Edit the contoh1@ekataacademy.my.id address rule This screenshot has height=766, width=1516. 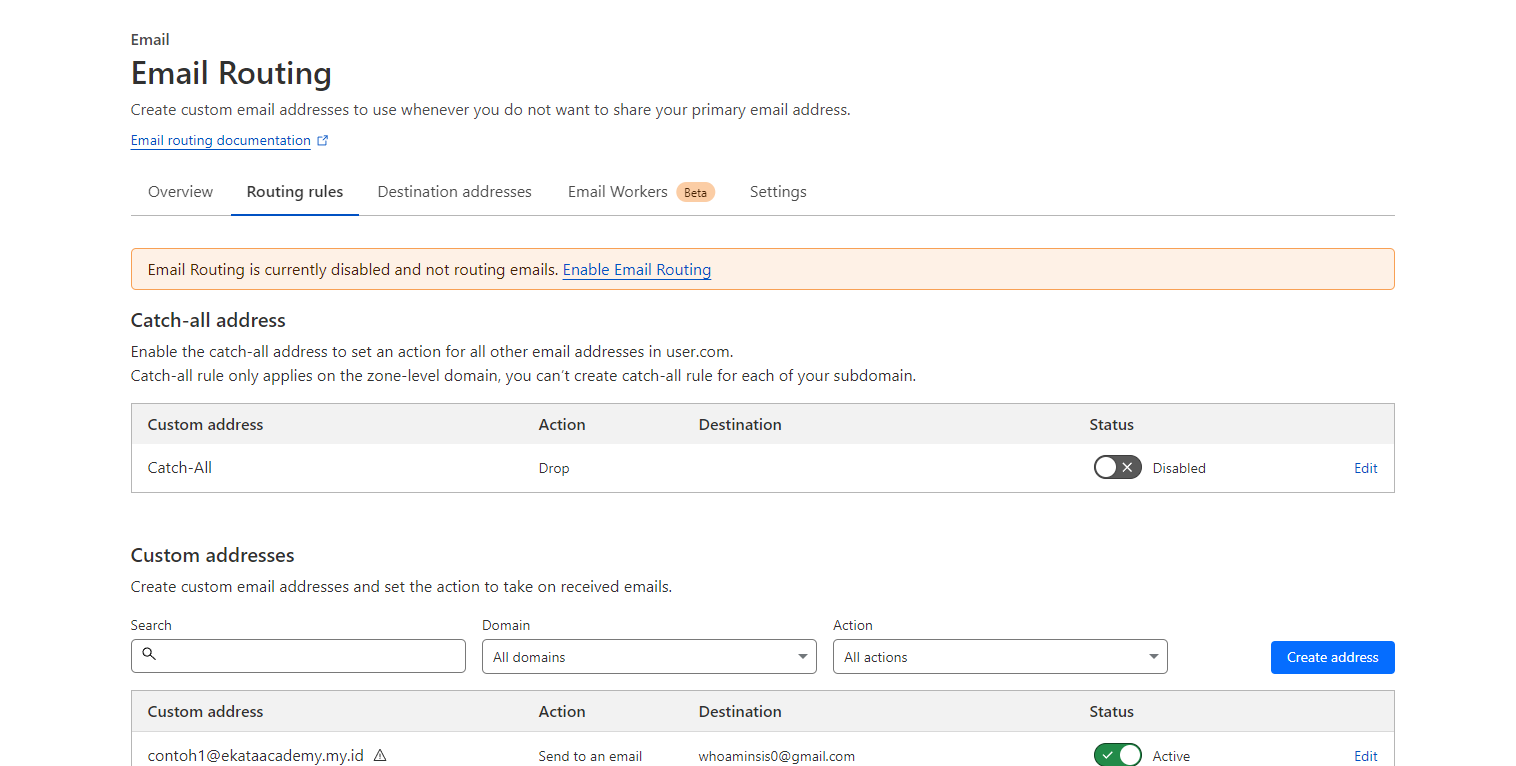click(1365, 756)
